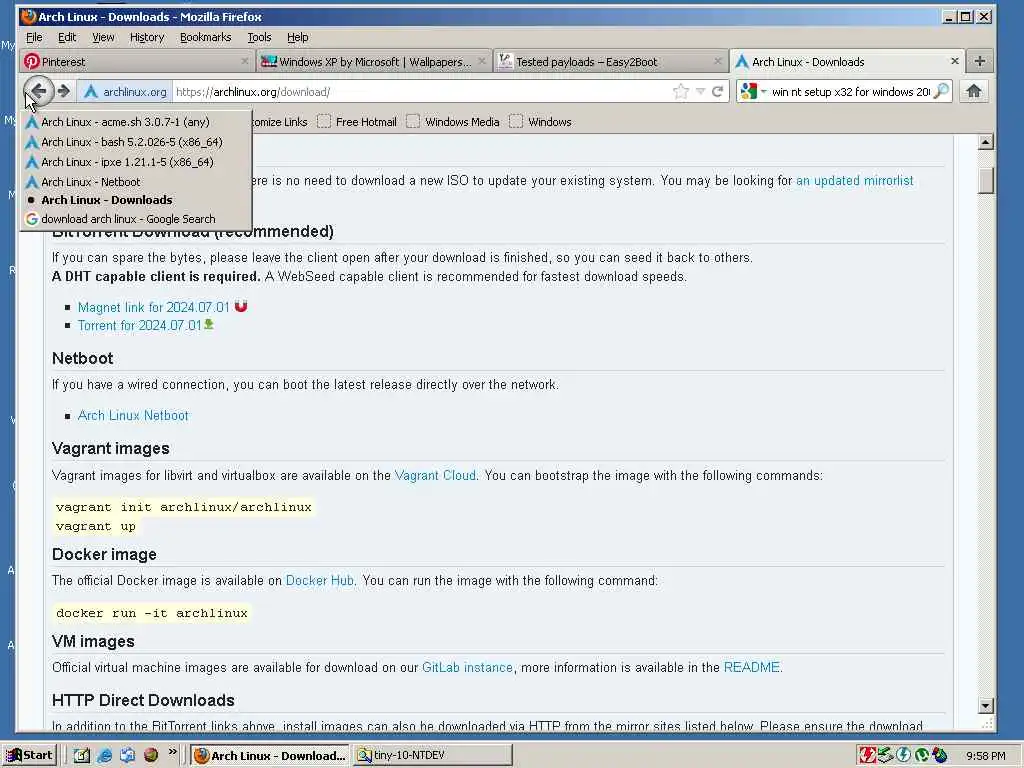The height and width of the screenshot is (768, 1024).
Task: Click the scrollbar up arrow
Action: (985, 142)
